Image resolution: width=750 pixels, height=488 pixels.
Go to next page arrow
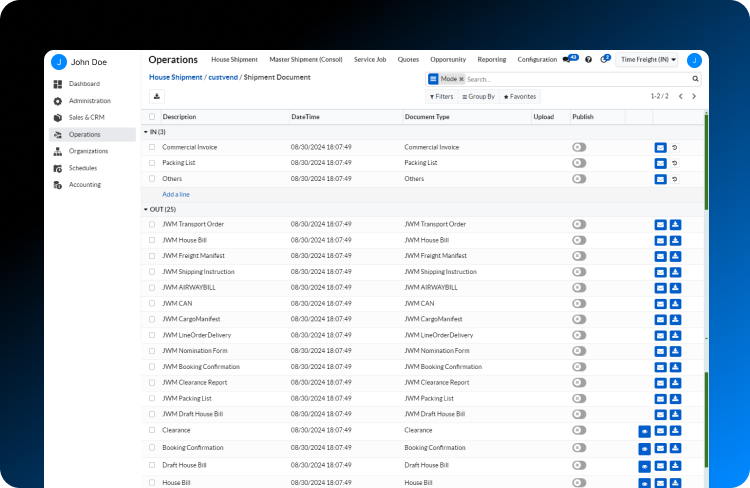click(x=694, y=97)
